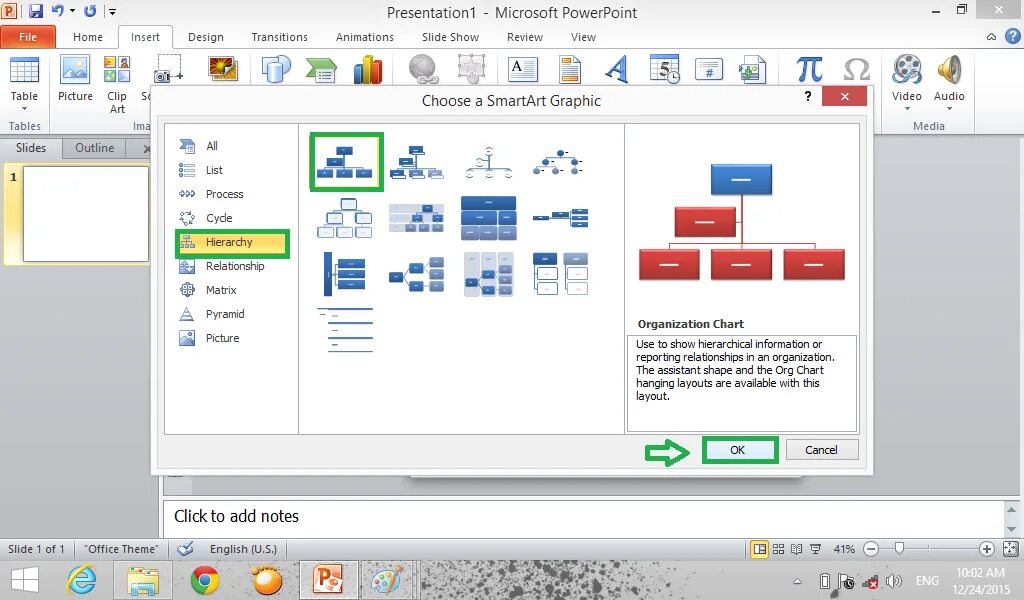Switch to Reading View
1024x600 pixels.
797,549
